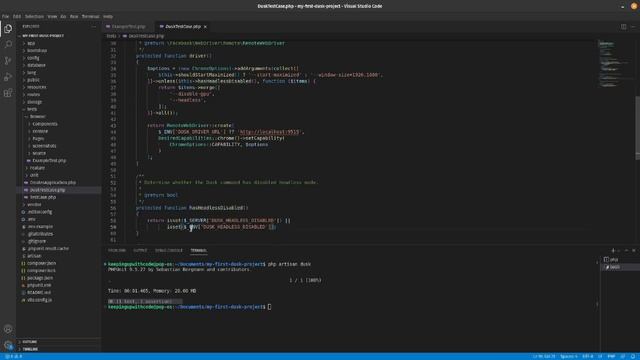Expand the vendor folder
This screenshot has height=360, width=640.
point(34,204)
